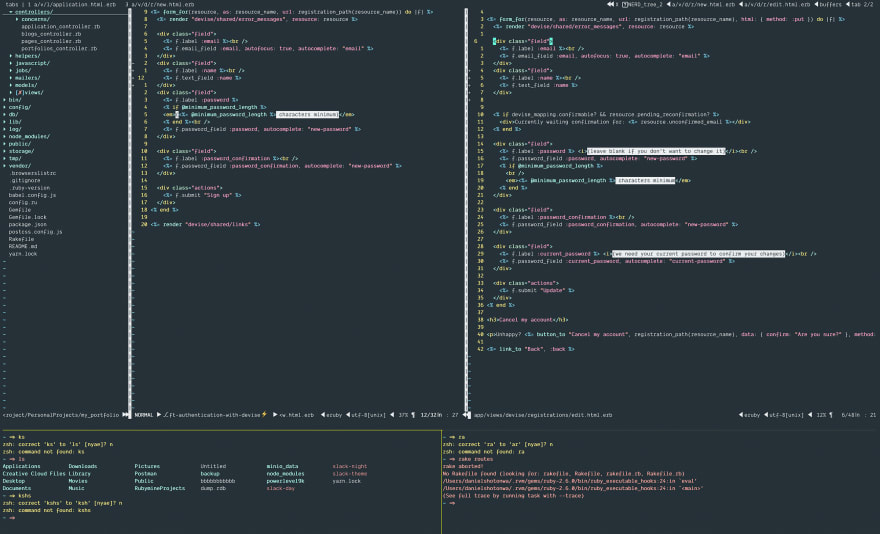Click the Creative Cloud Files entry
Screen dimensions: 880x534
(34, 474)
